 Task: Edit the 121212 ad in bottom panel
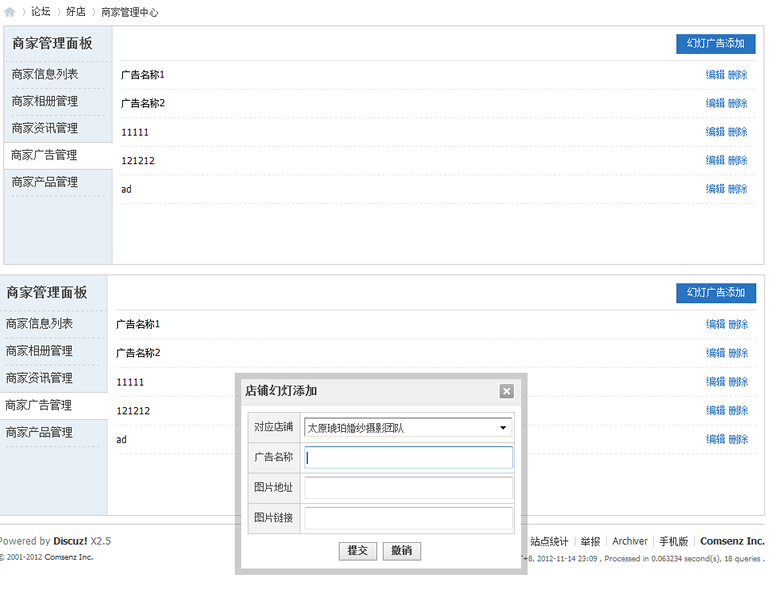click(716, 410)
